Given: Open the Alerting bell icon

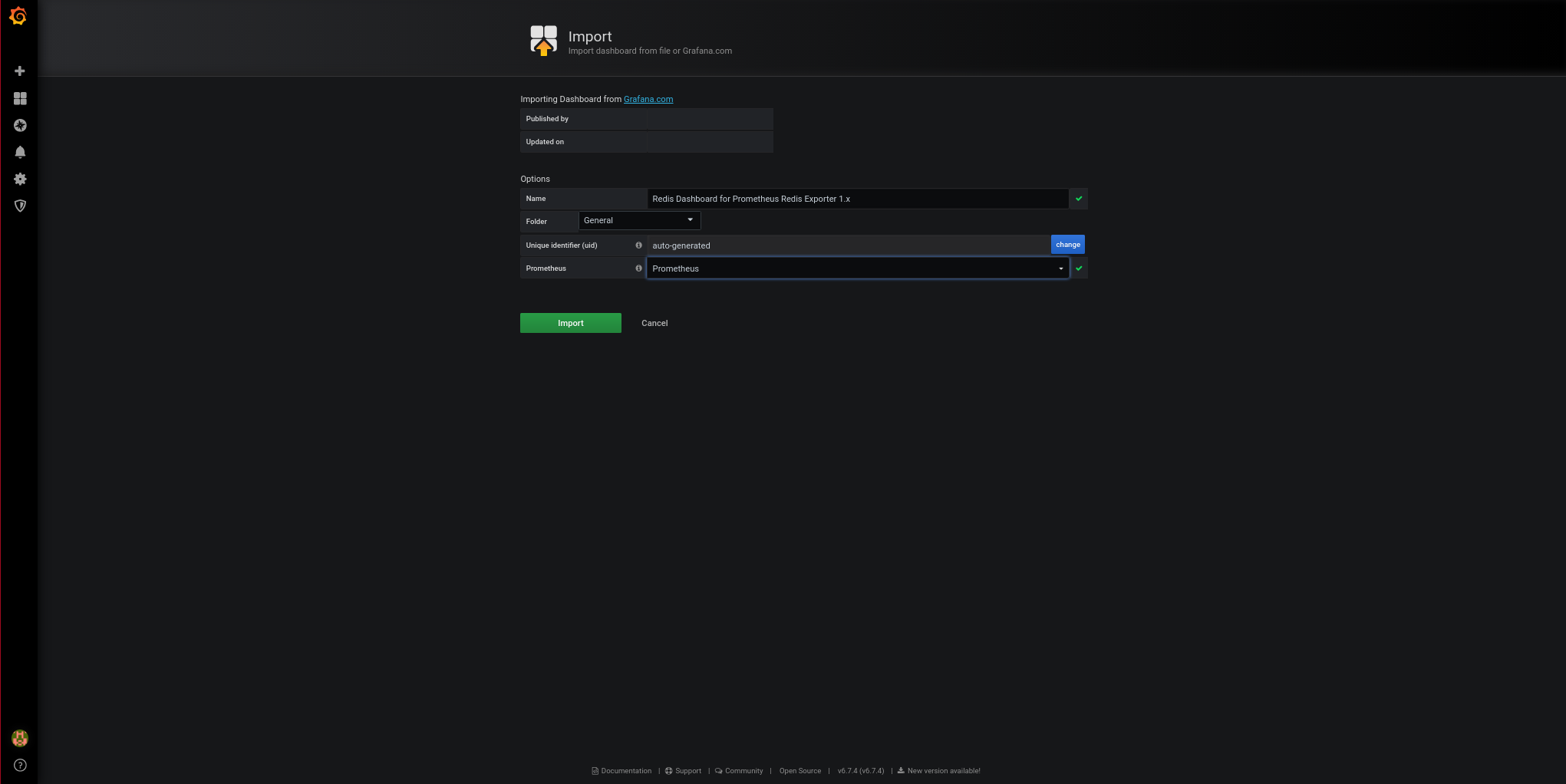Looking at the screenshot, I should point(20,152).
